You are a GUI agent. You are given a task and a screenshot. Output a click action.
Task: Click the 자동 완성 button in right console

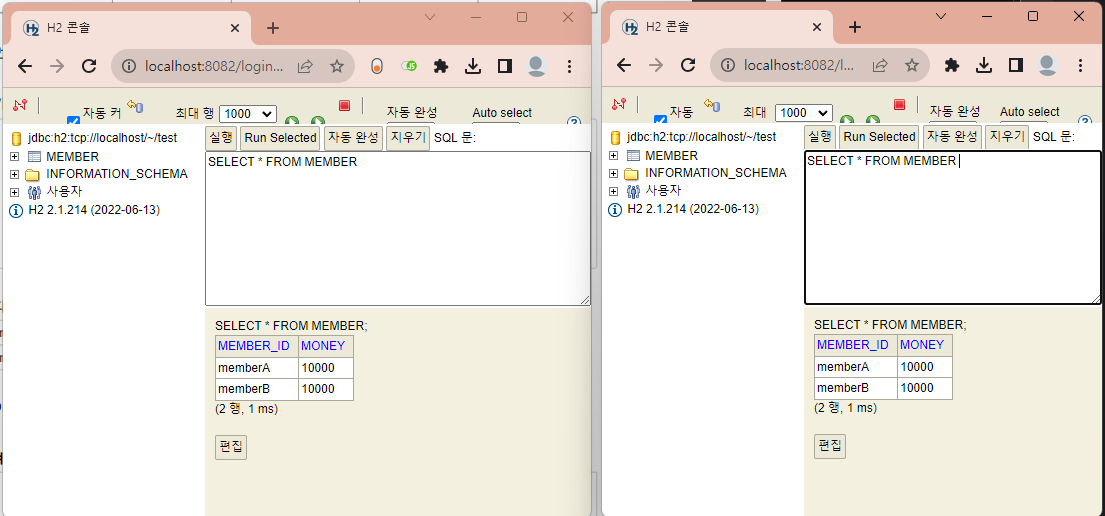[x=952, y=137]
